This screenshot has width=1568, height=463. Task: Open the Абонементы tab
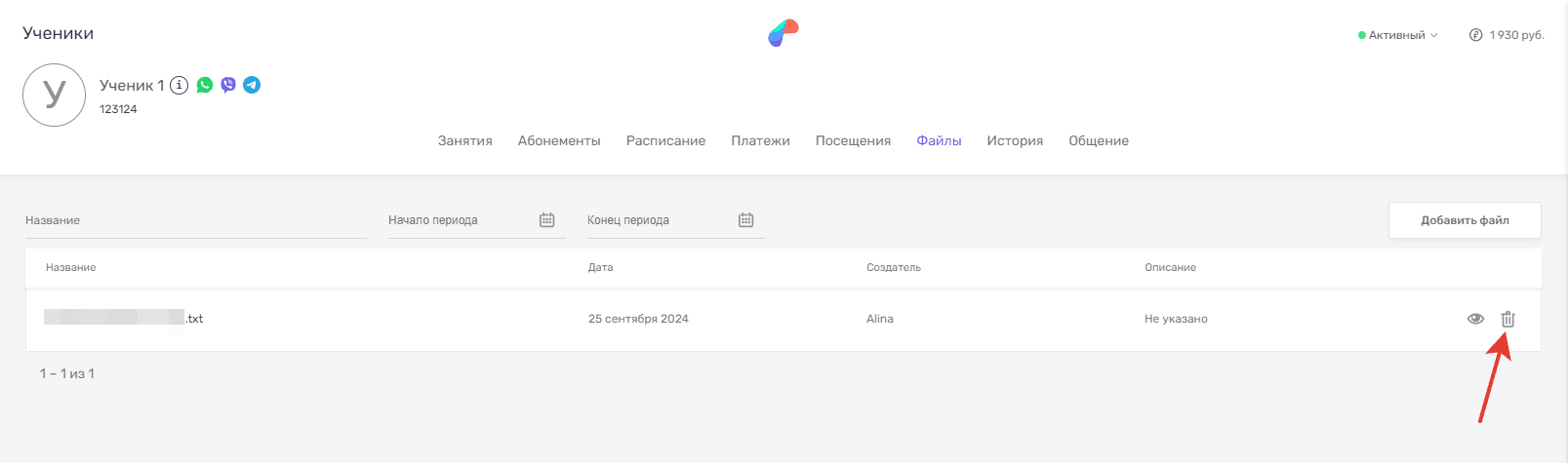click(559, 140)
